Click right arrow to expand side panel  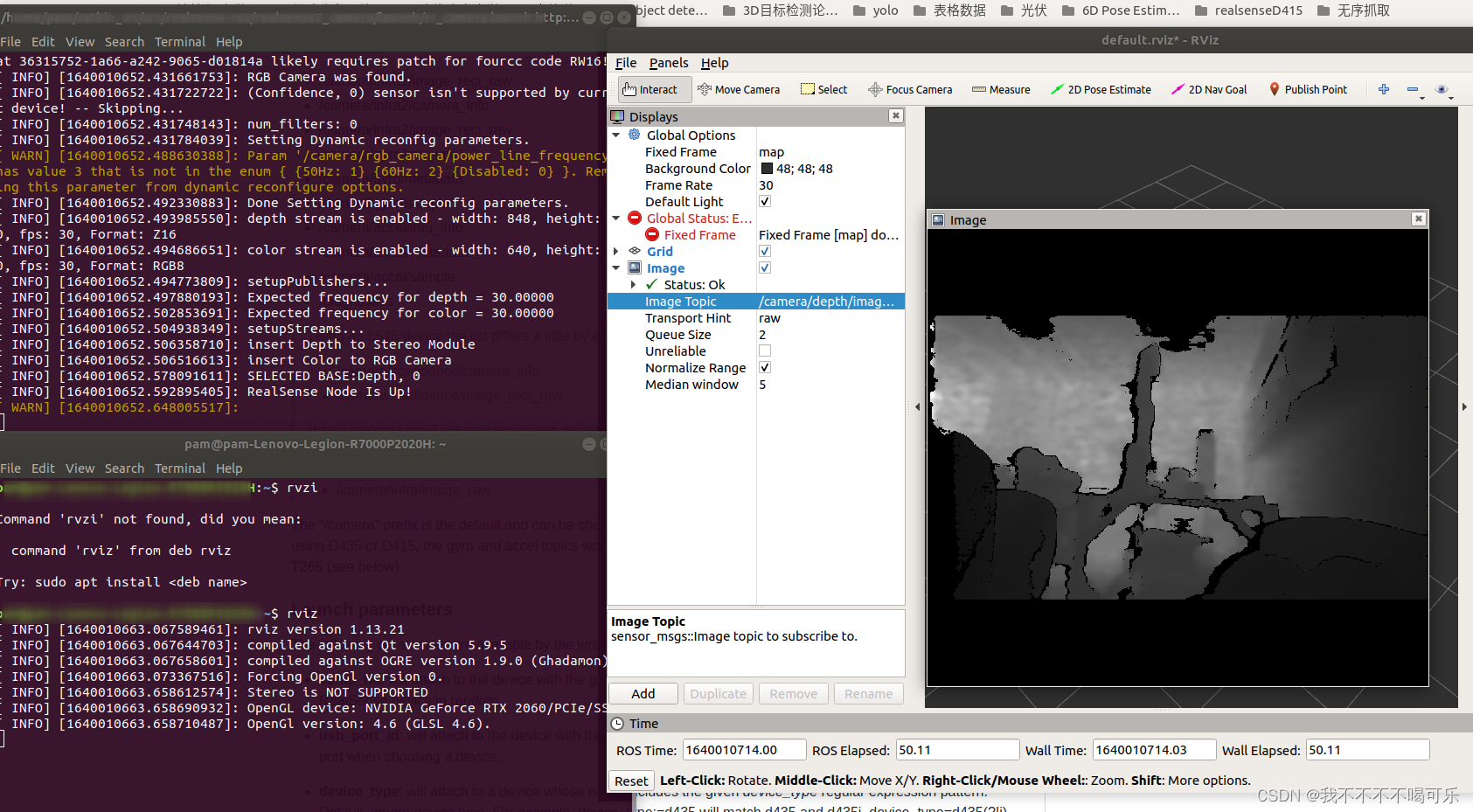click(1464, 406)
